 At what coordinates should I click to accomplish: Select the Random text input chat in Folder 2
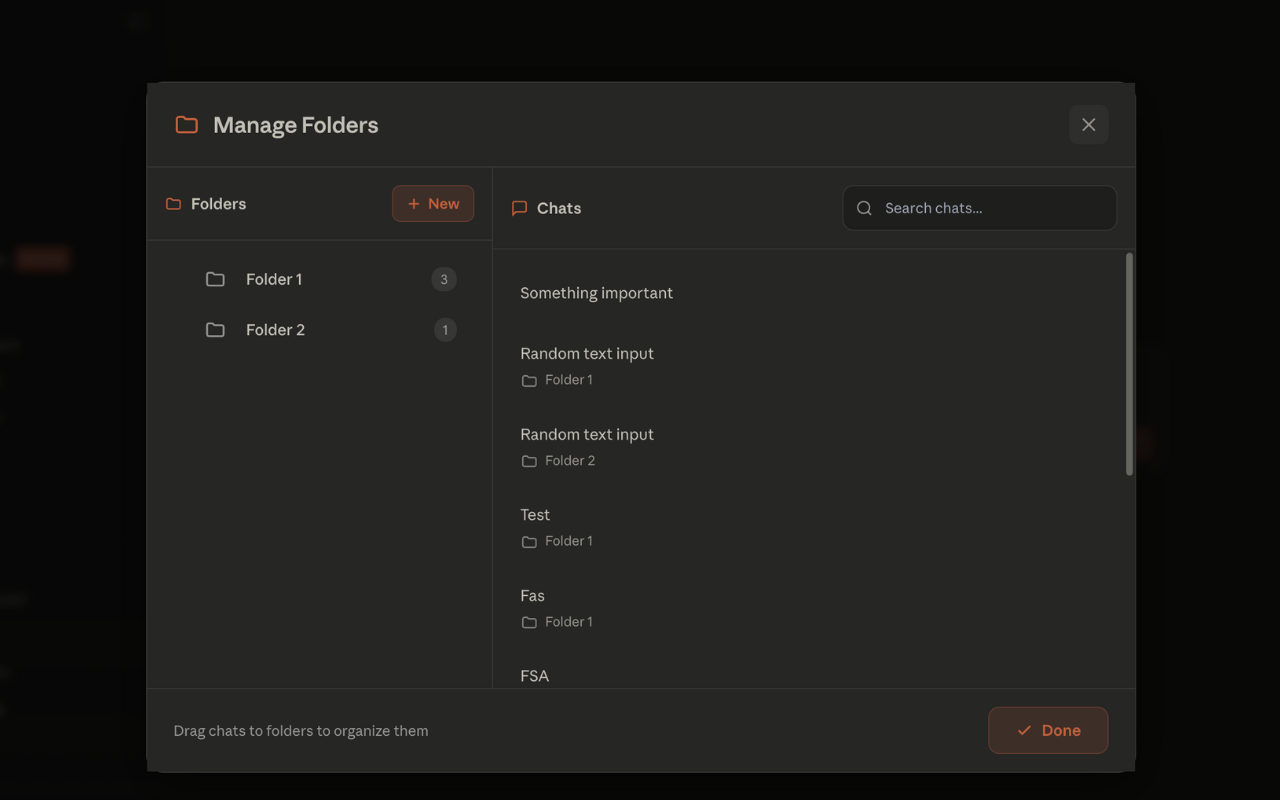587,435
